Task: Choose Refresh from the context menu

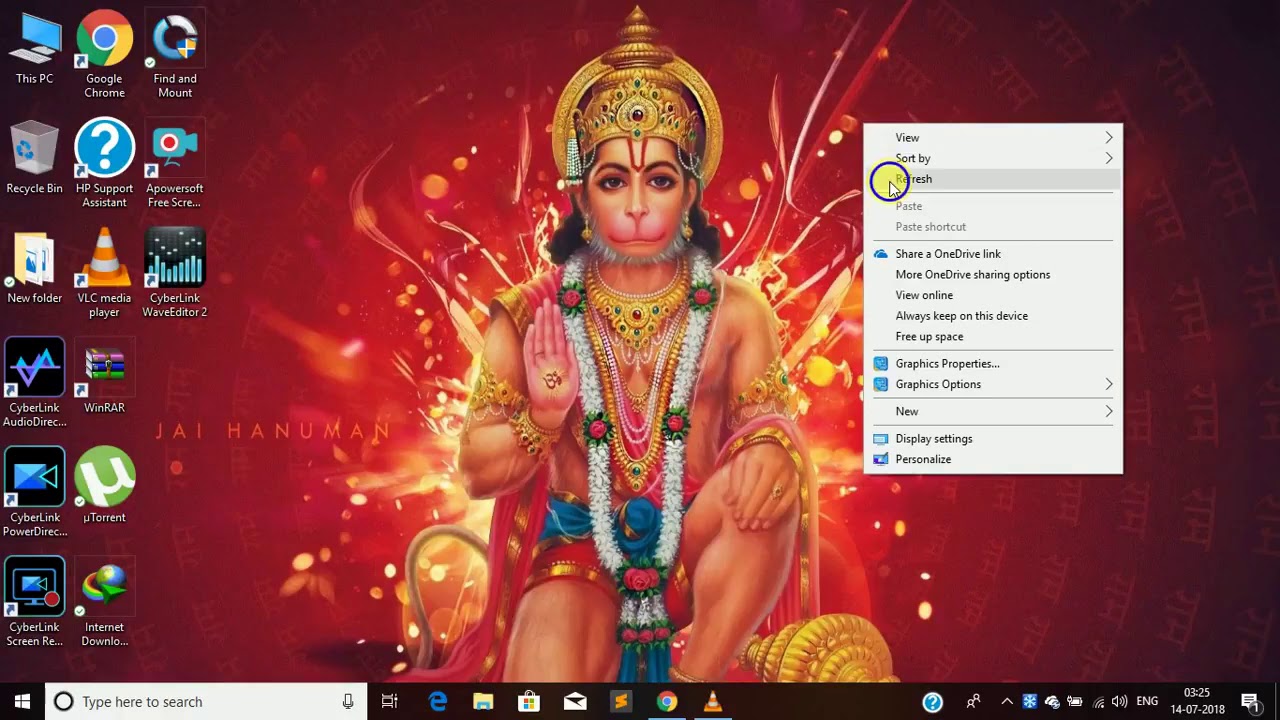Action: click(x=993, y=179)
